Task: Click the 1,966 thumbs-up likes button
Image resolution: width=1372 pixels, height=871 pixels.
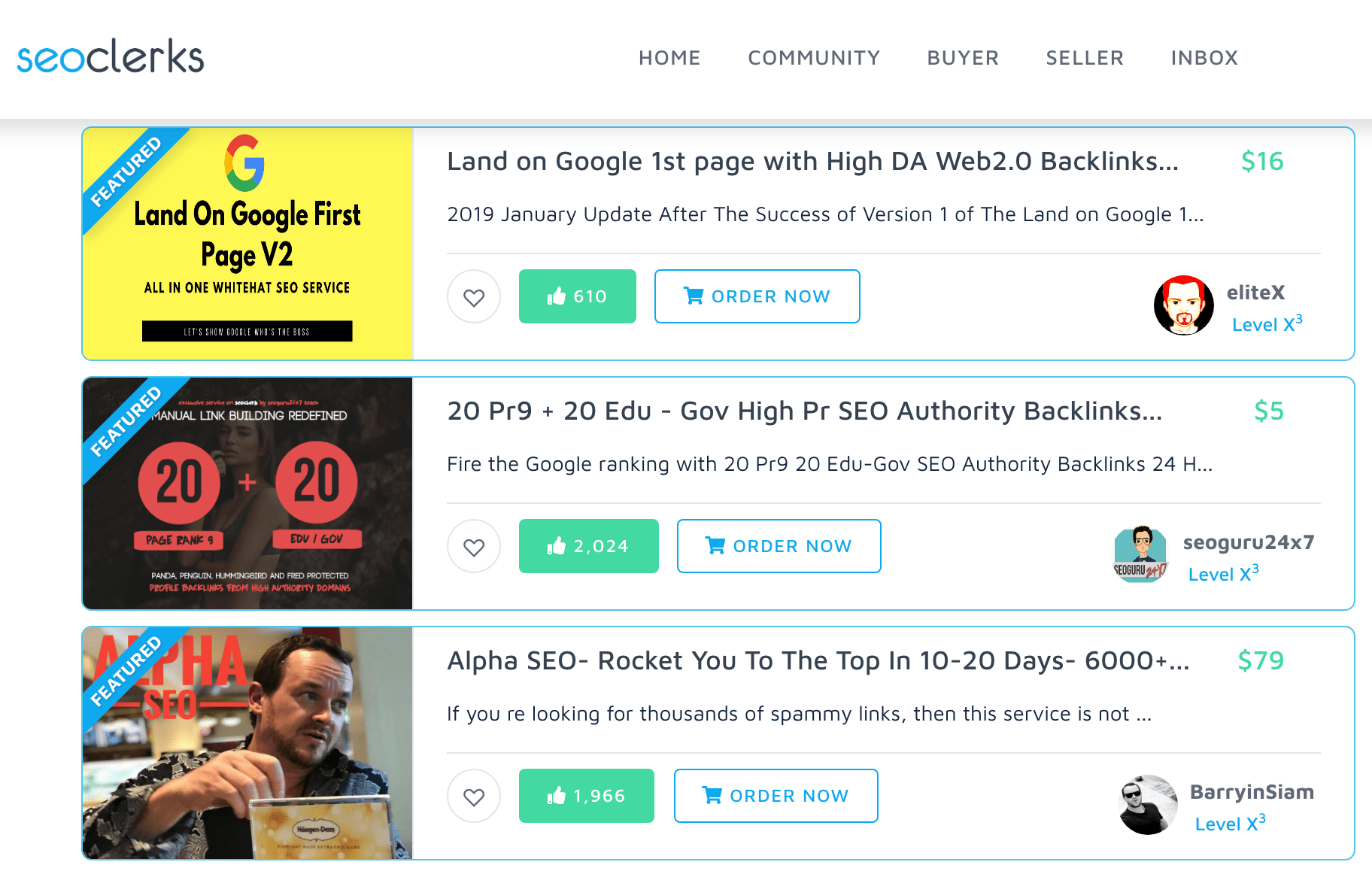Action: 587,796
